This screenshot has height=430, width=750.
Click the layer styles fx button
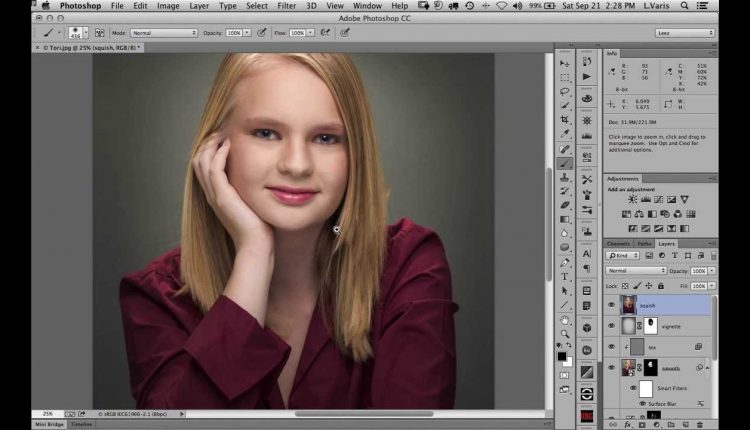point(628,424)
